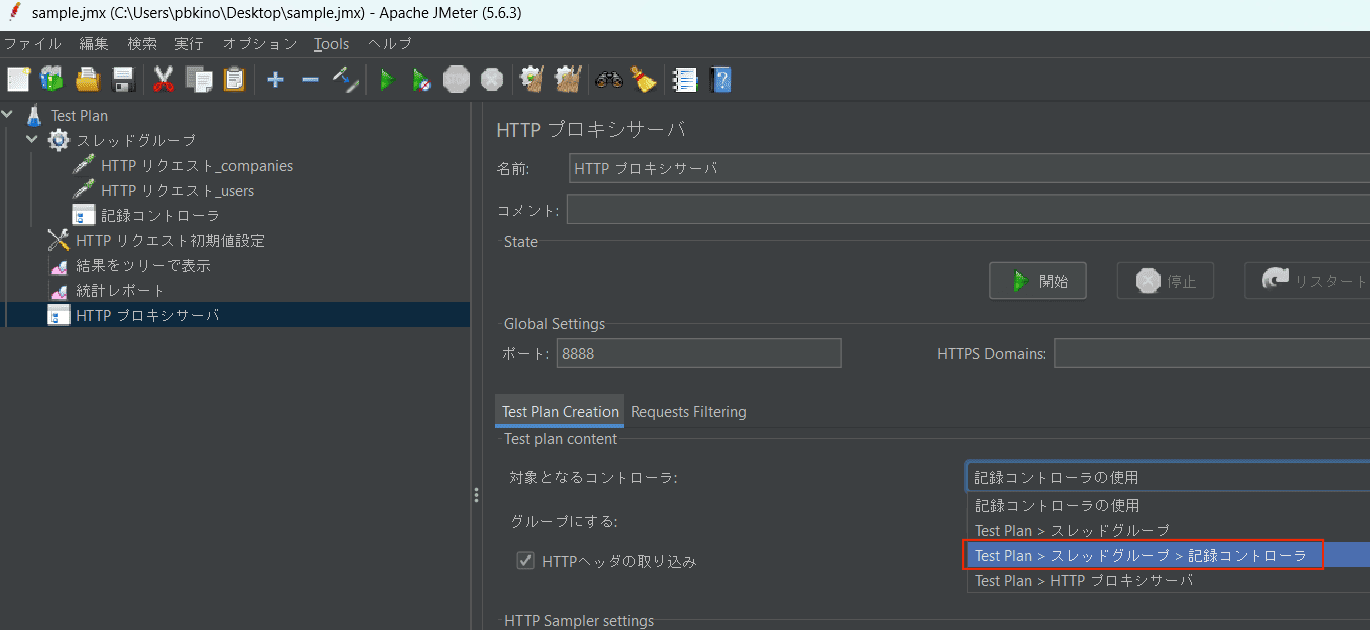Collapse the スレッドグループ tree node arrow

tap(32, 139)
